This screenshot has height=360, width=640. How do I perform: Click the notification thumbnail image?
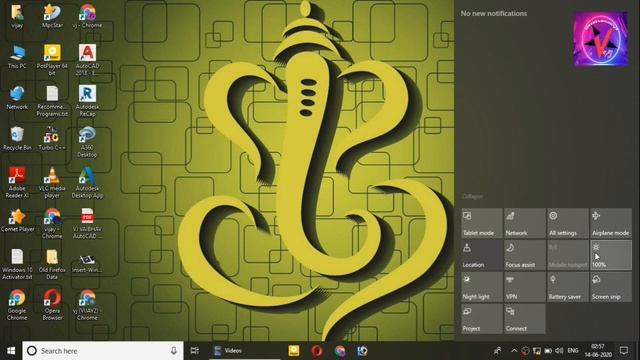601,39
